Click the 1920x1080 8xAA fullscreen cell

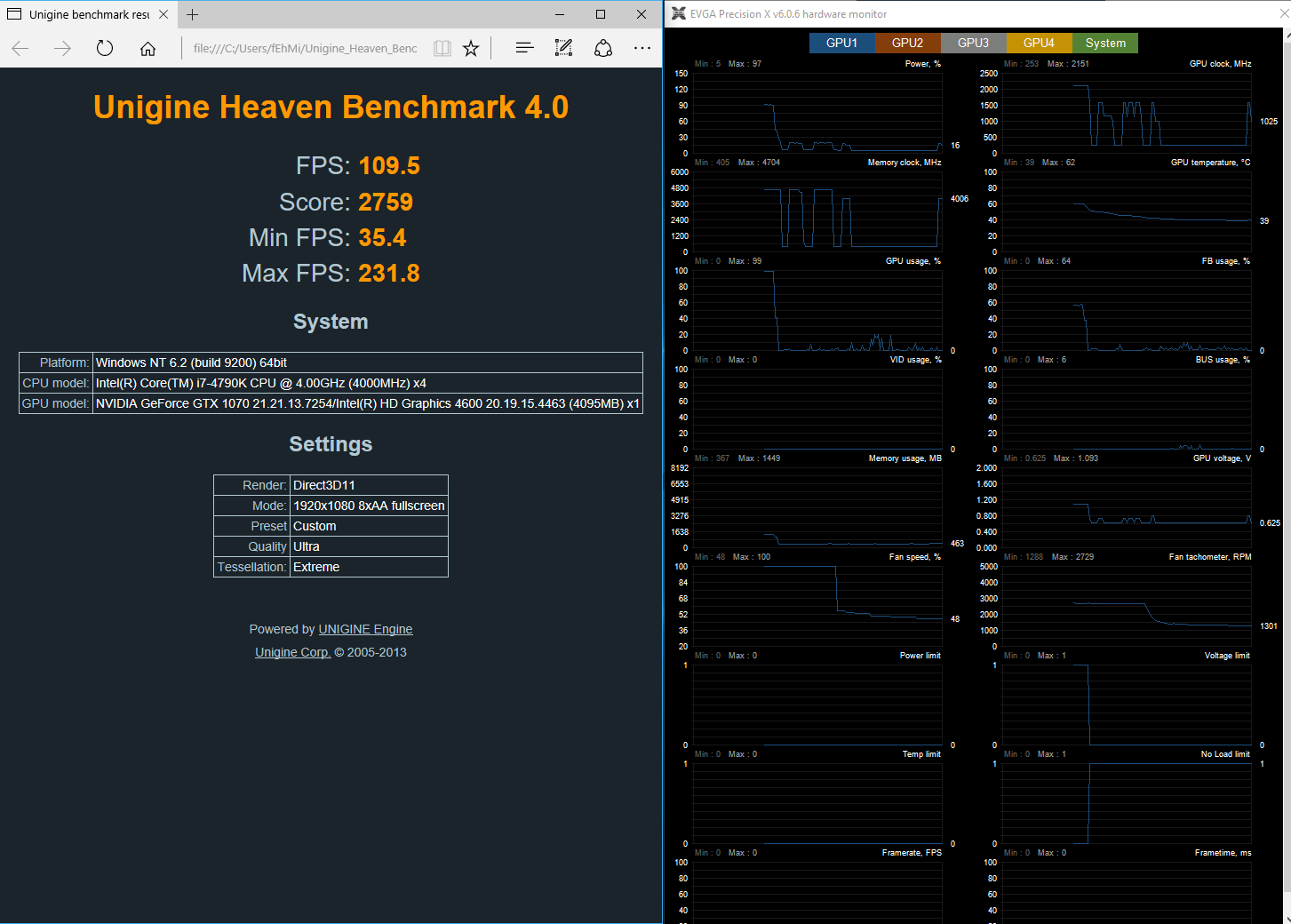tap(369, 506)
